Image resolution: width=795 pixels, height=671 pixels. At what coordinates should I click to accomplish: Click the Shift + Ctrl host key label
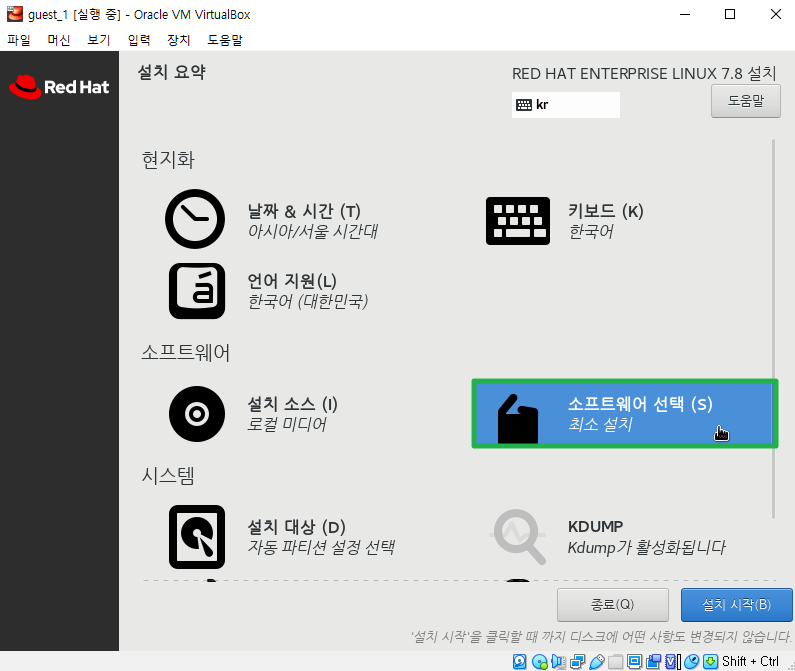[x=750, y=661]
